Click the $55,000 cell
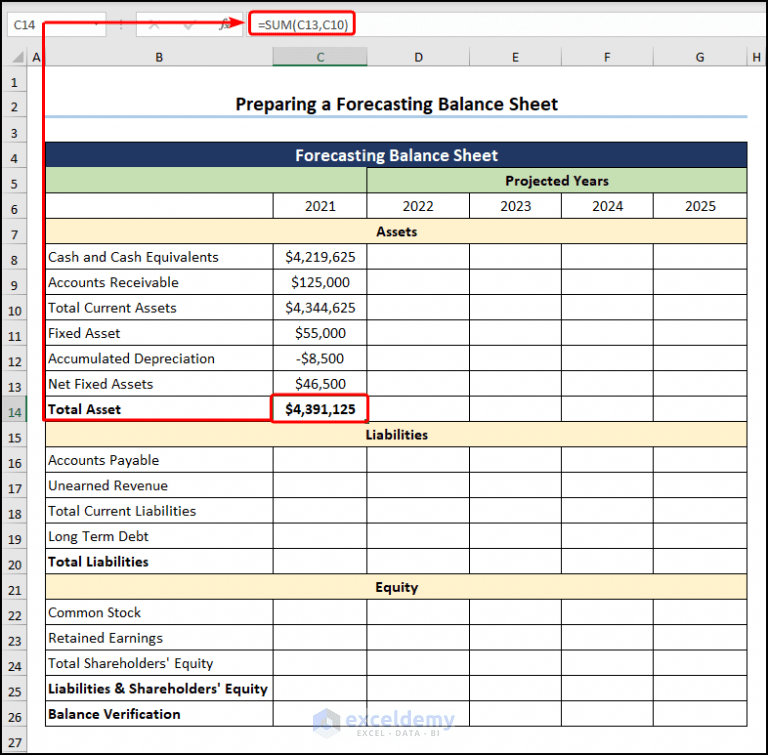 pyautogui.click(x=320, y=333)
